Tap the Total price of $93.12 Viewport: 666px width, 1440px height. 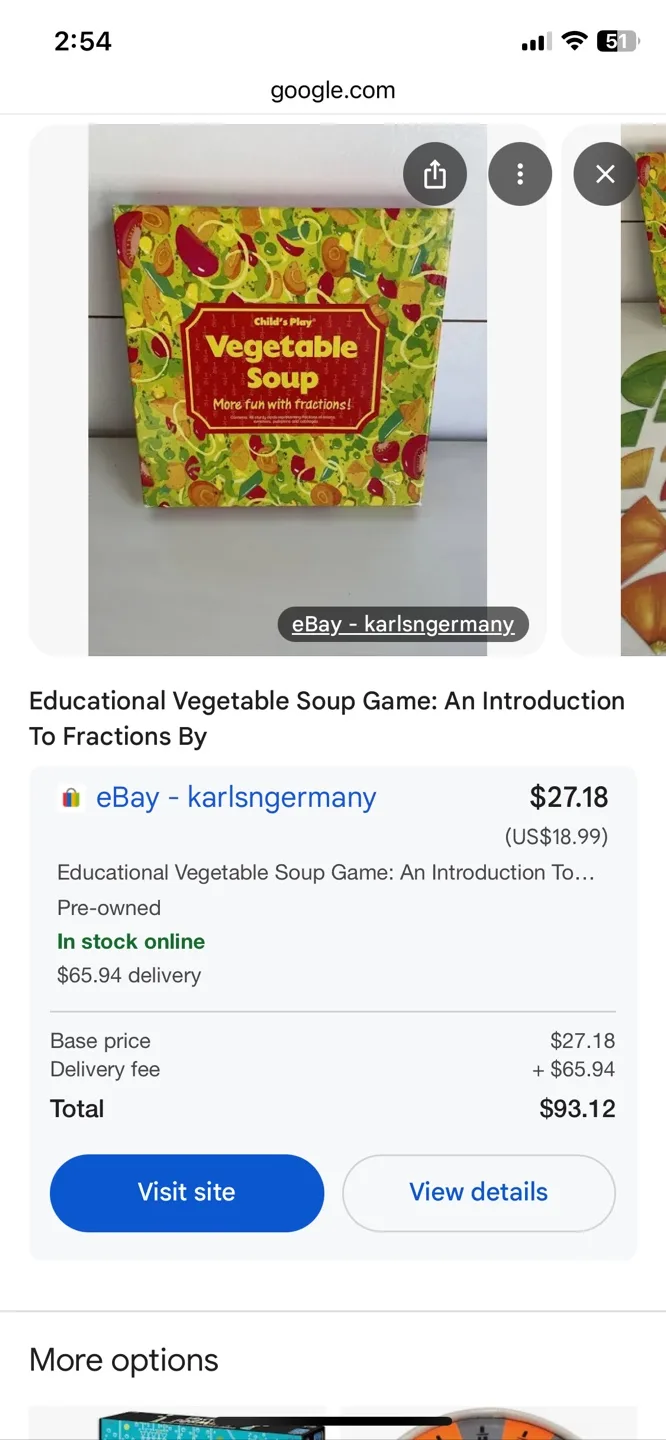[577, 1108]
